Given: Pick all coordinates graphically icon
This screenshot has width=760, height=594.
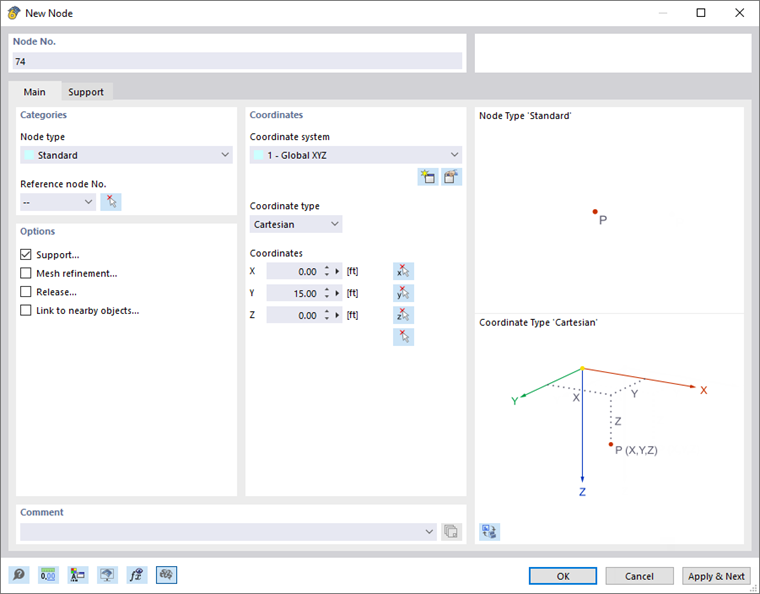Looking at the screenshot, I should tap(403, 337).
